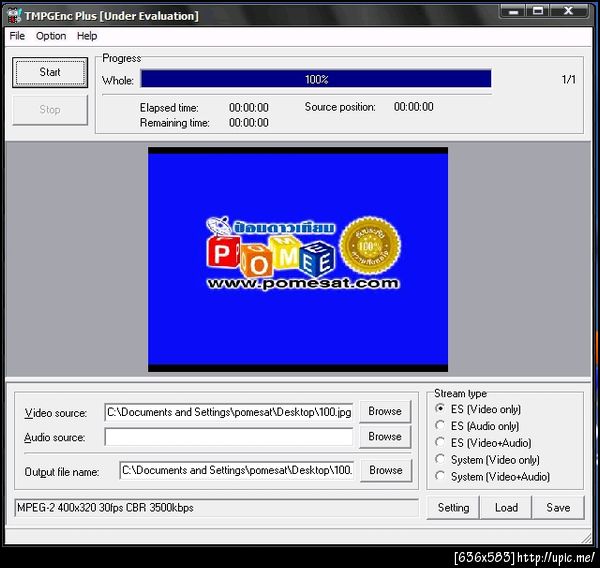600x568 pixels.
Task: Click the Video source label
Action: click(56, 413)
